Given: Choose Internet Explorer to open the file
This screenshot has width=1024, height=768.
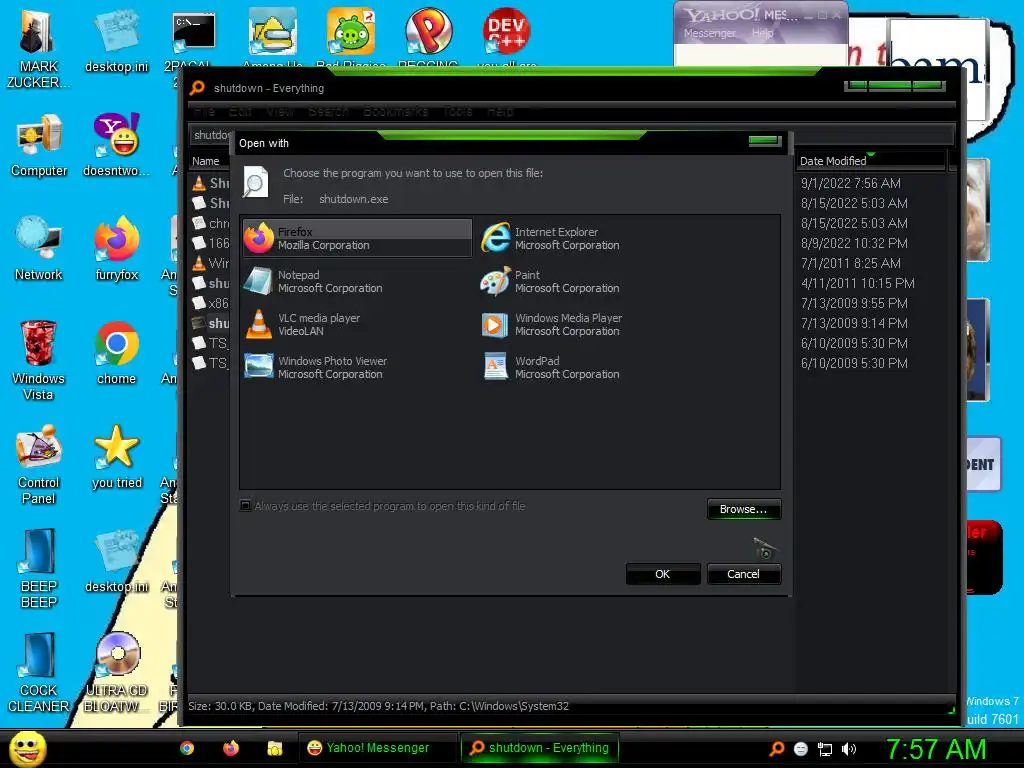Looking at the screenshot, I should coord(551,238).
